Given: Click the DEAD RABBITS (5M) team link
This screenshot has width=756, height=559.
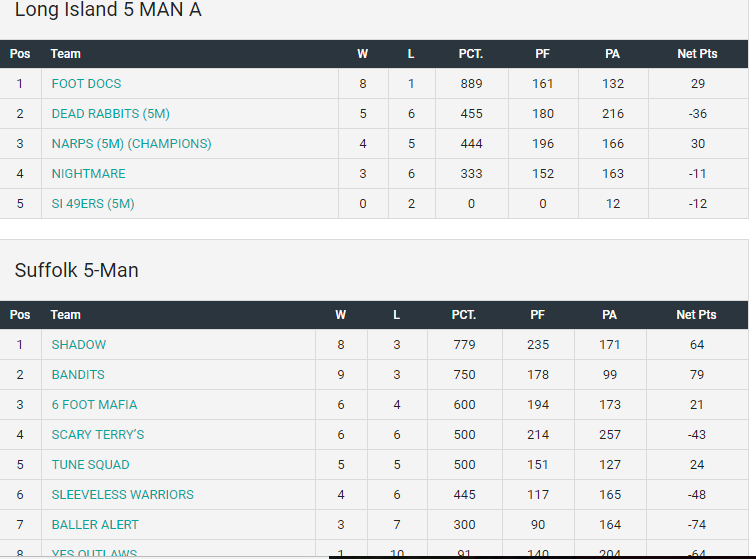Looking at the screenshot, I should point(110,114).
